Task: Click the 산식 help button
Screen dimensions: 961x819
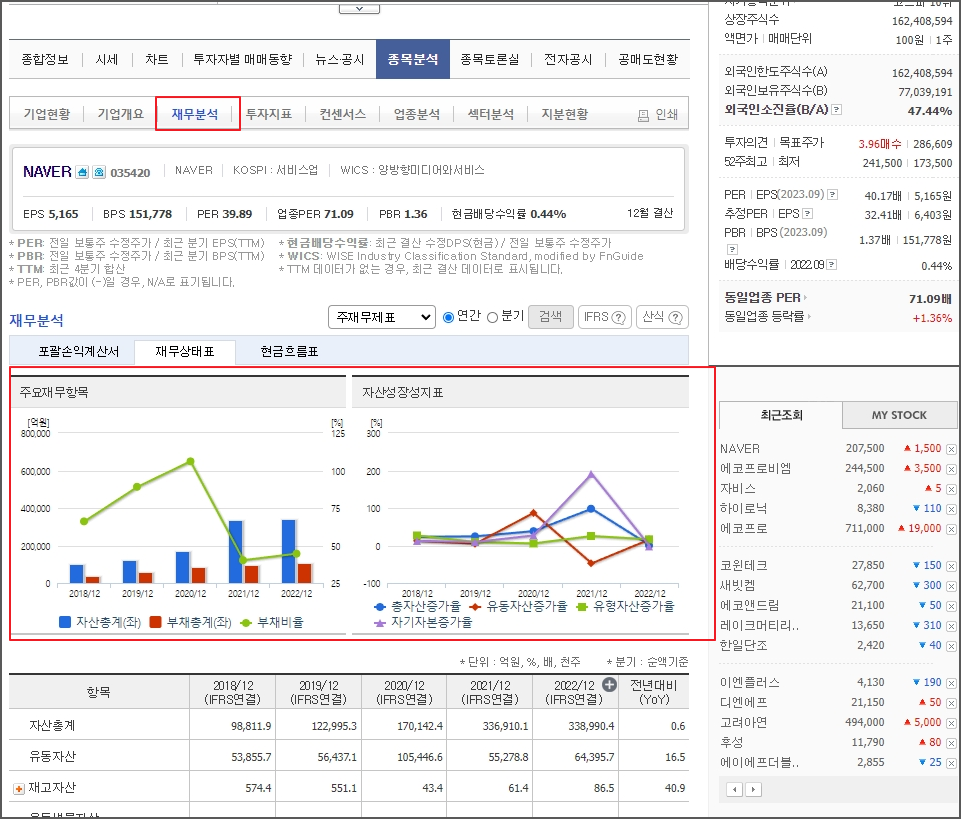Action: 662,317
